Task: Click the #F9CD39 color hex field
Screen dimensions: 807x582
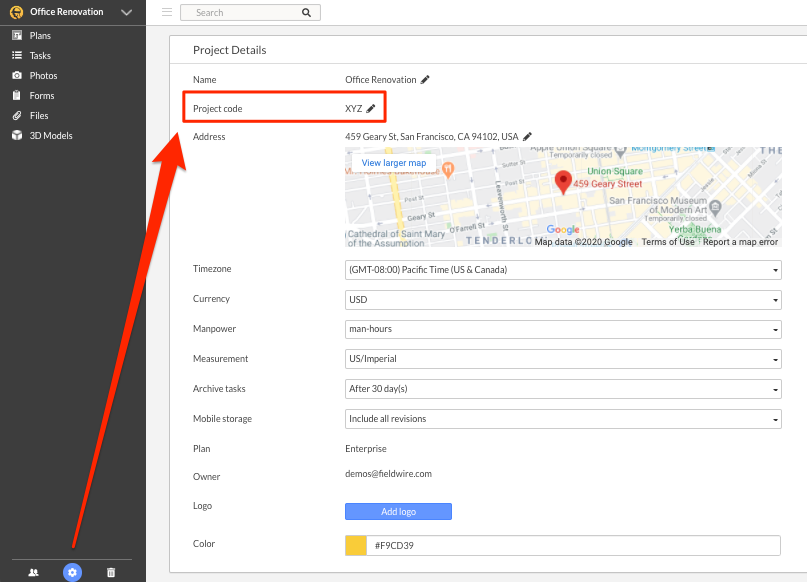Action: [x=573, y=545]
